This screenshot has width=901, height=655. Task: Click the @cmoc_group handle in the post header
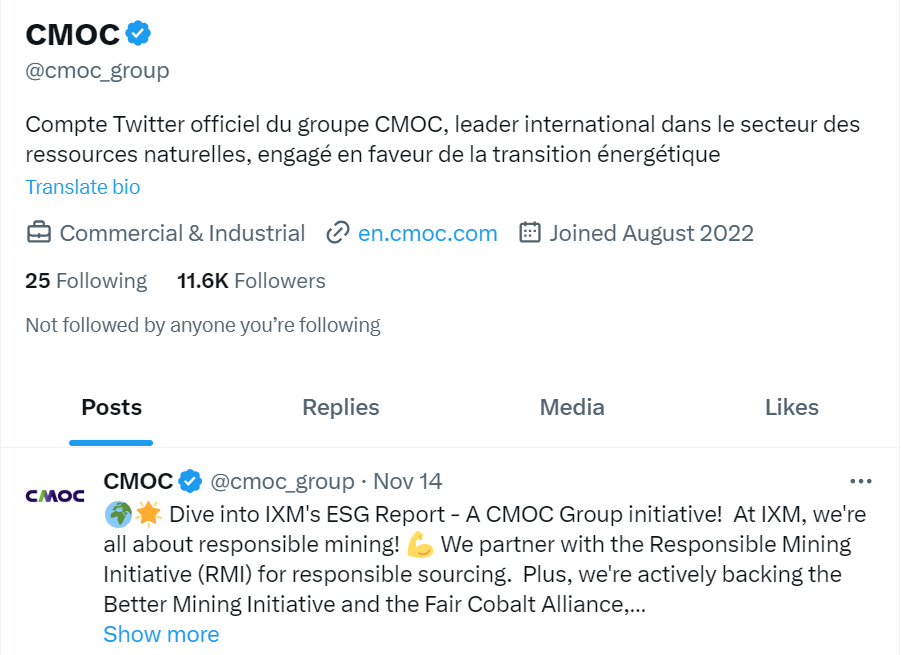click(282, 482)
